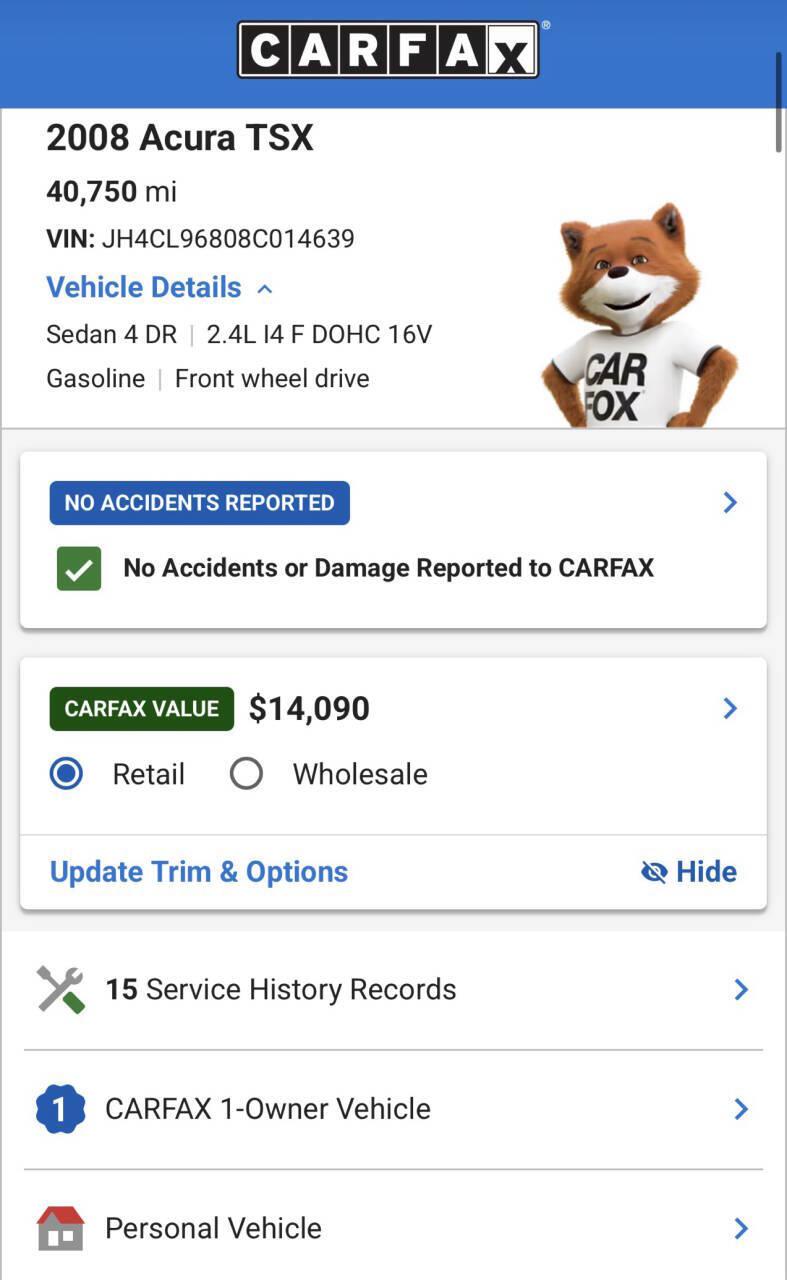This screenshot has width=787, height=1280.
Task: Open 15 Service History Records row
Action: [x=394, y=990]
